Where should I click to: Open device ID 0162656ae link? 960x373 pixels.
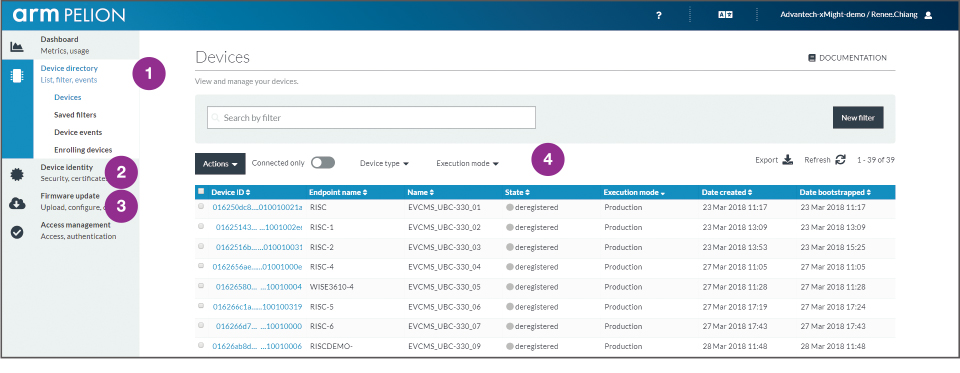257,267
